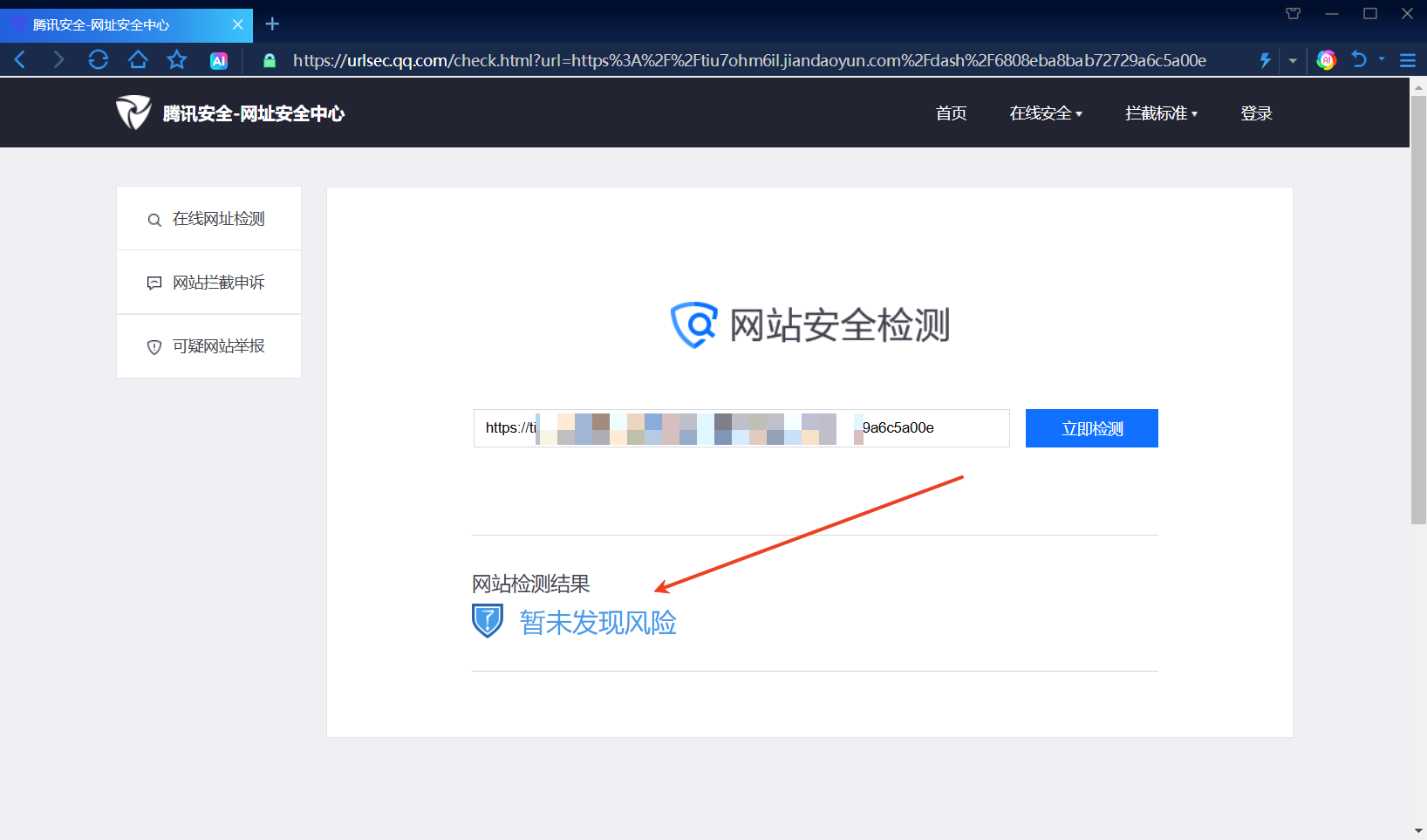Open the colorful AI browser extension icon
Image resolution: width=1427 pixels, height=840 pixels.
pyautogui.click(x=1327, y=60)
